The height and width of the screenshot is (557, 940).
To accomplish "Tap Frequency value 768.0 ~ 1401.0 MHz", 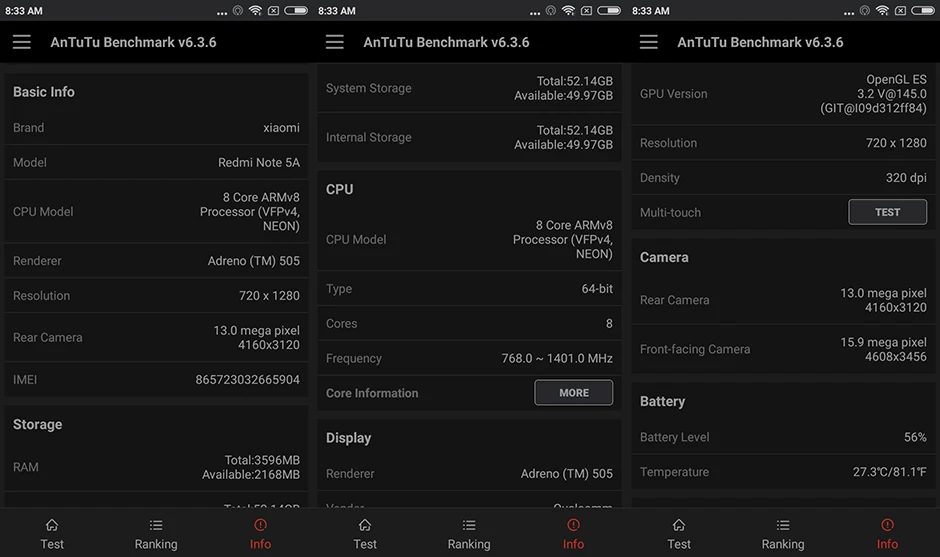I will 557,359.
